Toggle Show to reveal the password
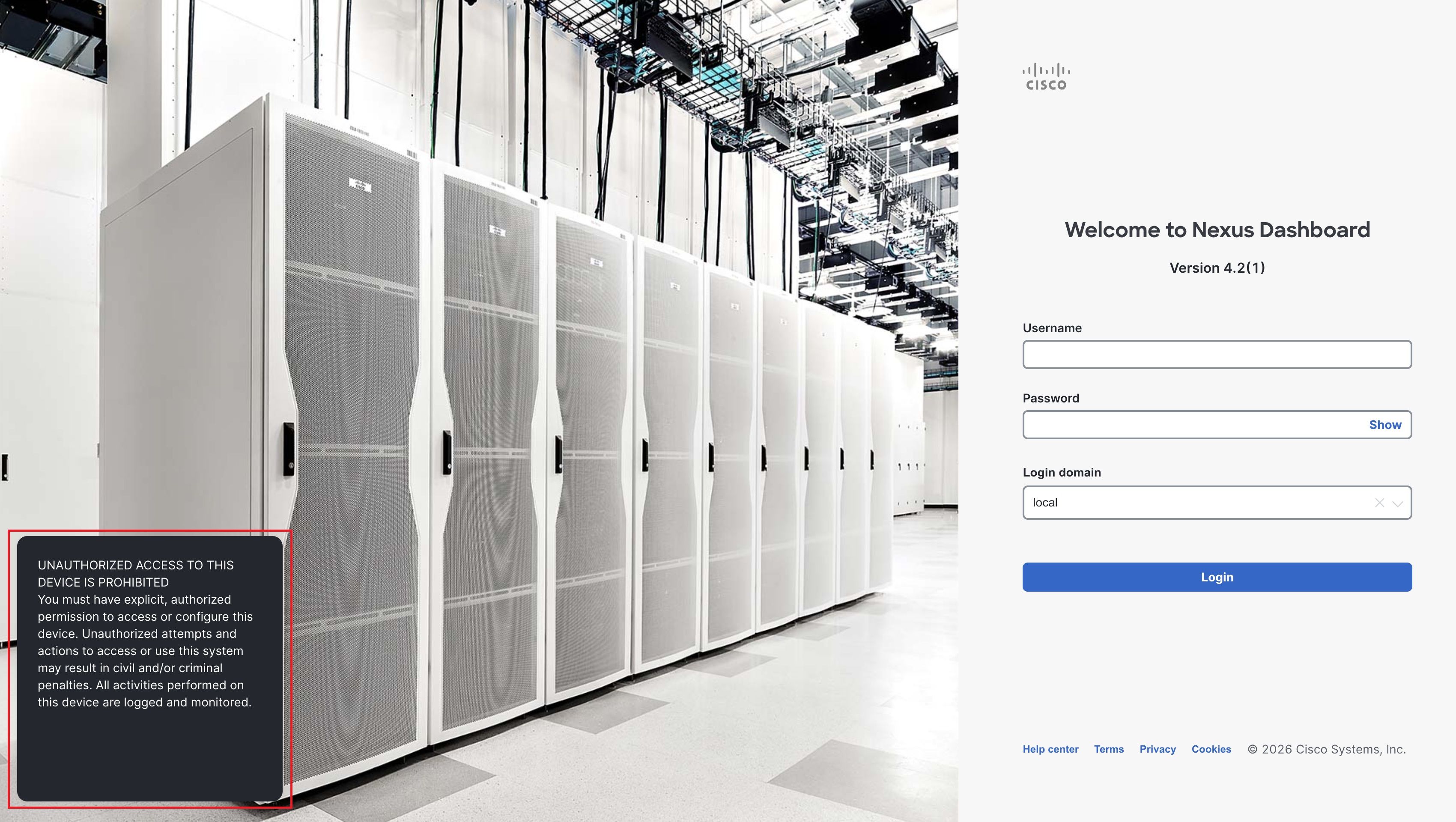The image size is (1456, 822). point(1385,424)
